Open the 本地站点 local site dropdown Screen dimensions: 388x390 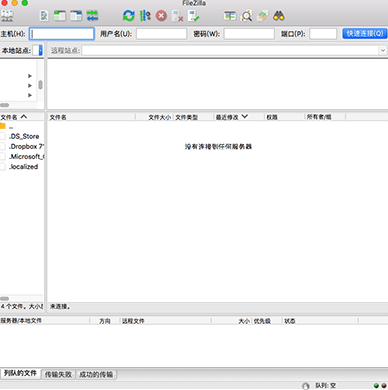coord(41,50)
